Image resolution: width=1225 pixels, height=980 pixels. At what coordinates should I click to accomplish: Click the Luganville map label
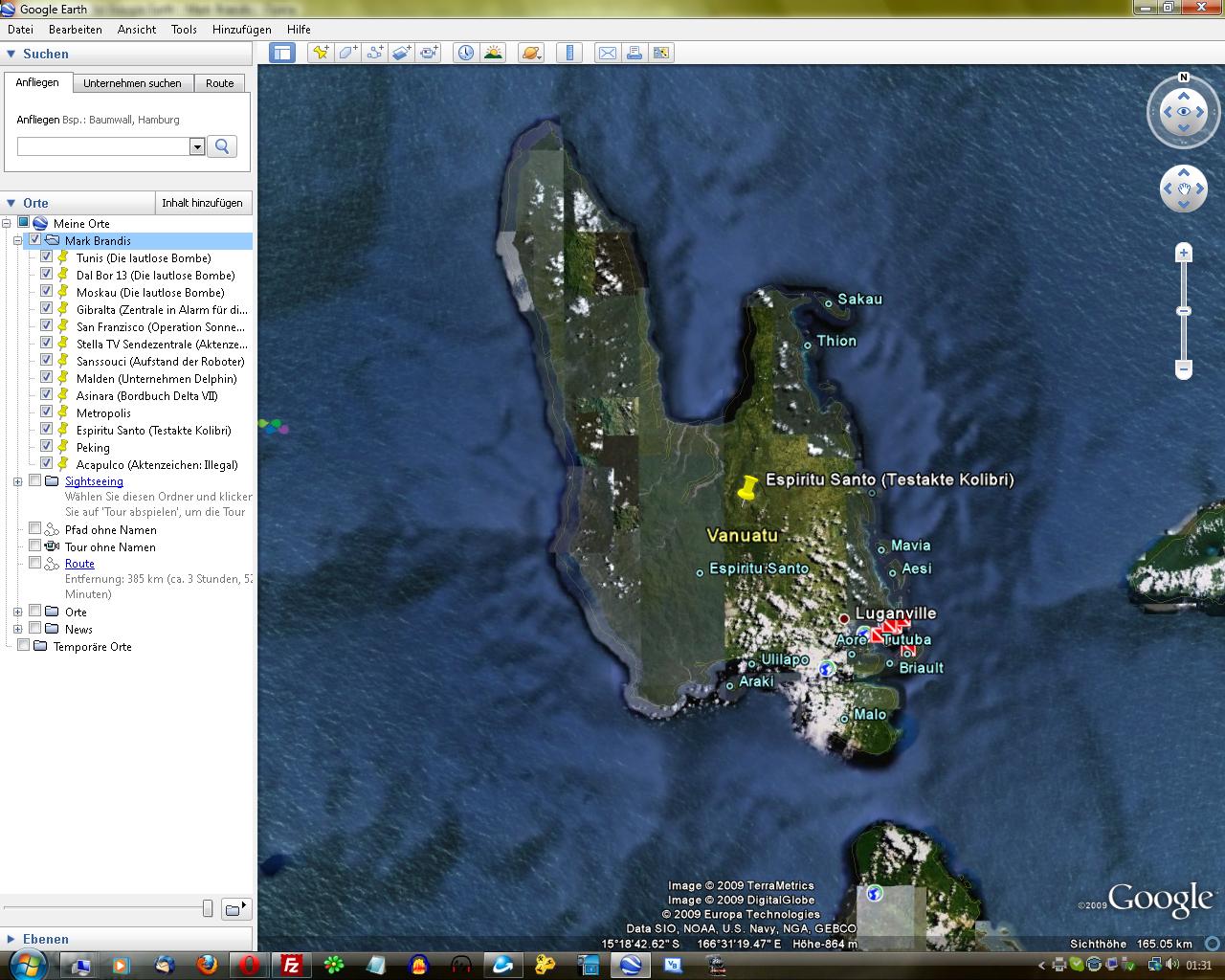896,613
